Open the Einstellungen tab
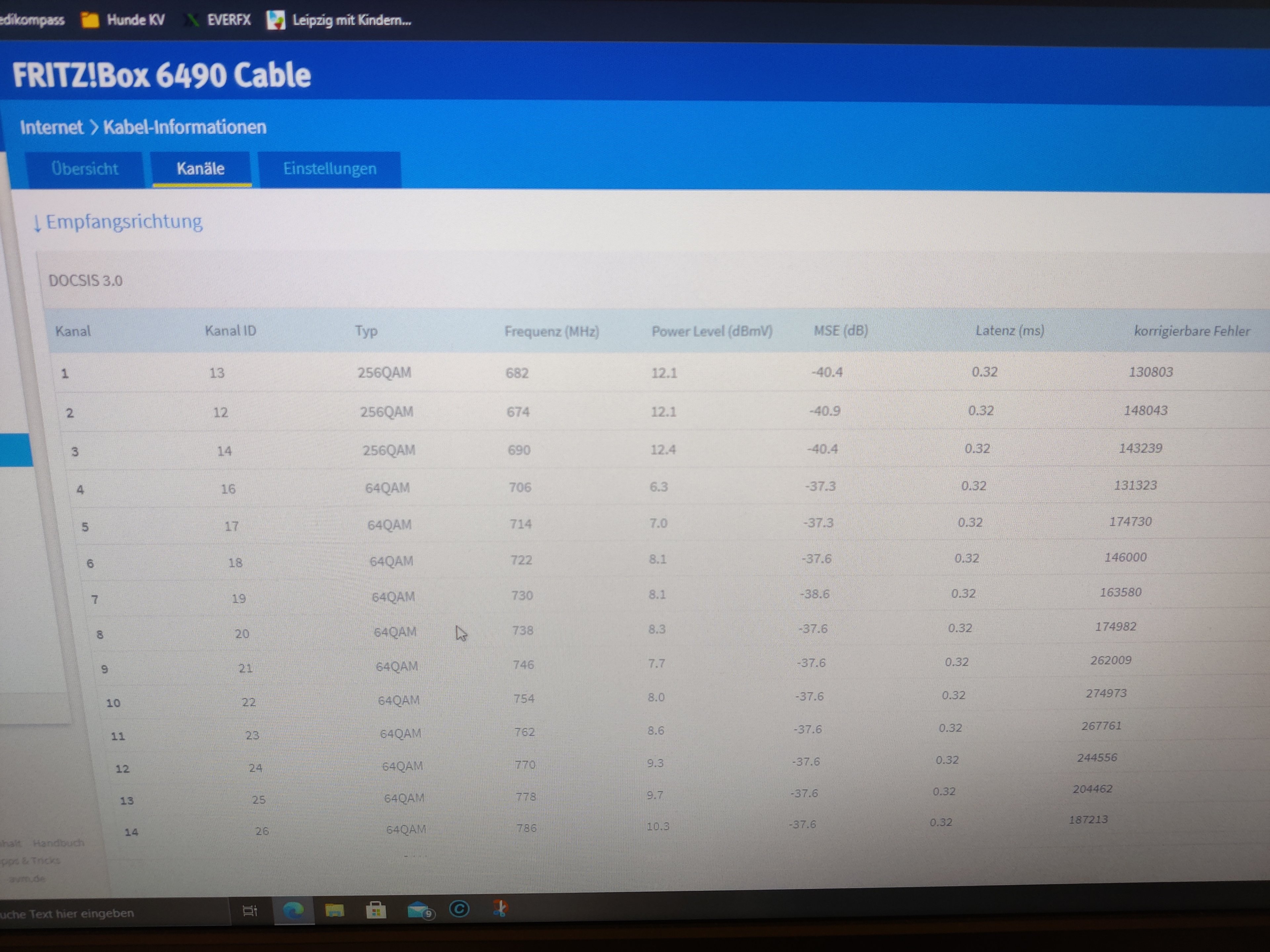1270x952 pixels. point(329,169)
